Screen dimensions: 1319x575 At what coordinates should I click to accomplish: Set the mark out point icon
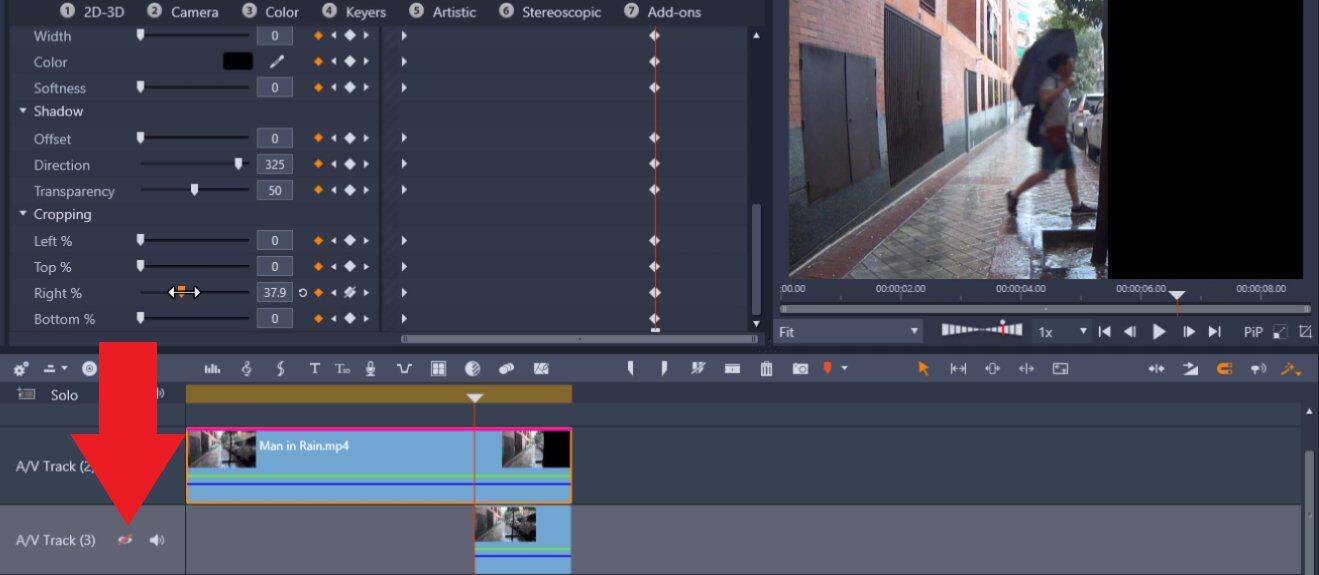point(663,369)
